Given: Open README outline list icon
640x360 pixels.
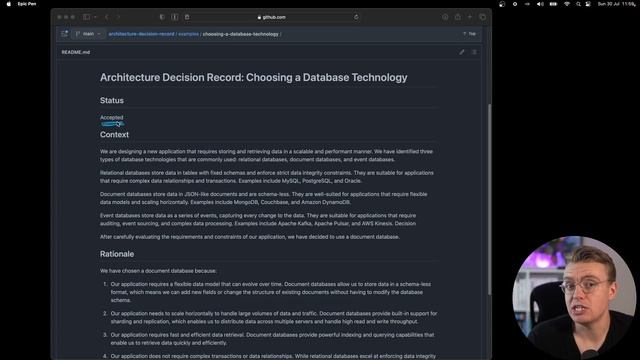Looking at the screenshot, I should coord(474,52).
